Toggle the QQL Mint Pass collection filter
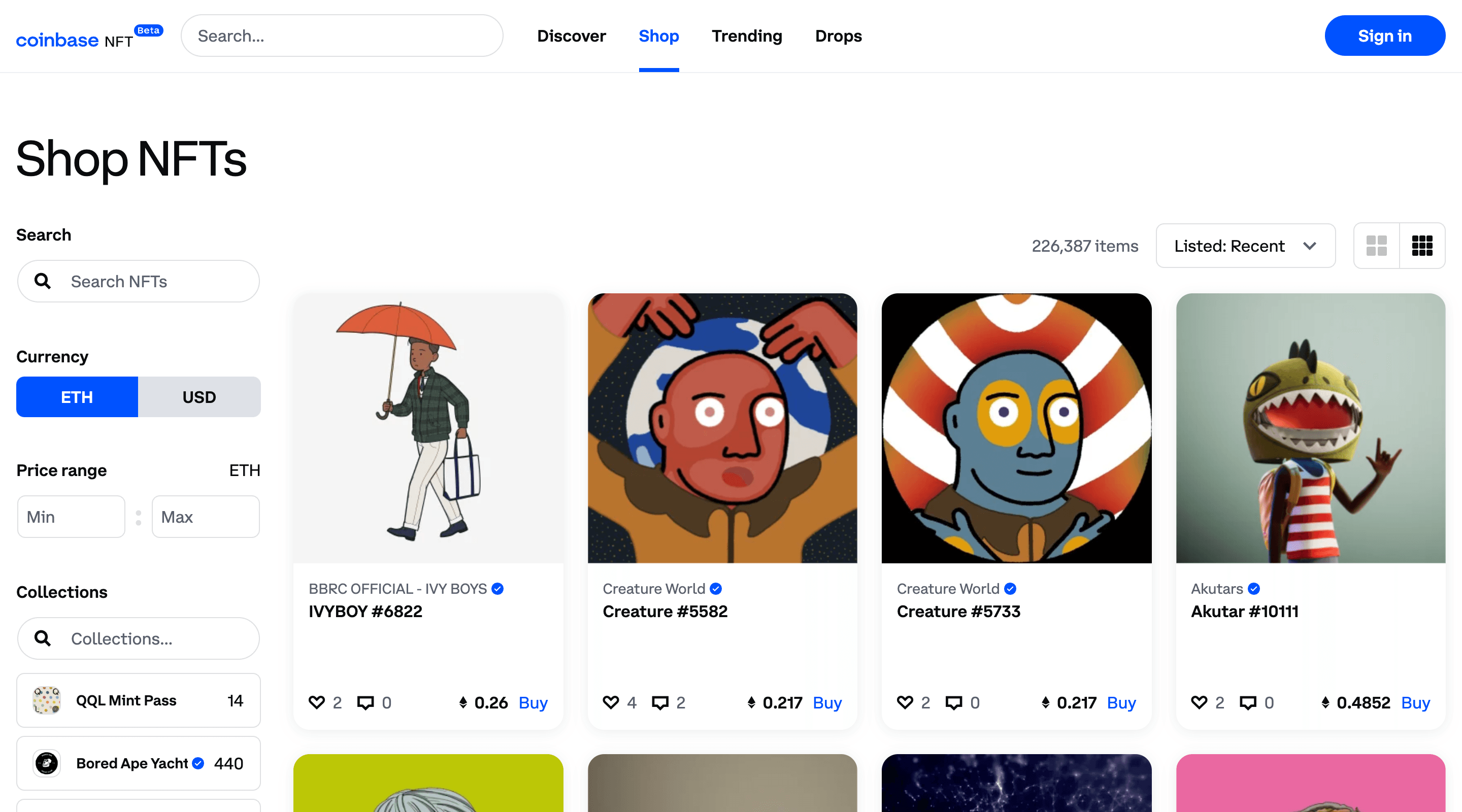This screenshot has width=1462, height=812. click(138, 700)
